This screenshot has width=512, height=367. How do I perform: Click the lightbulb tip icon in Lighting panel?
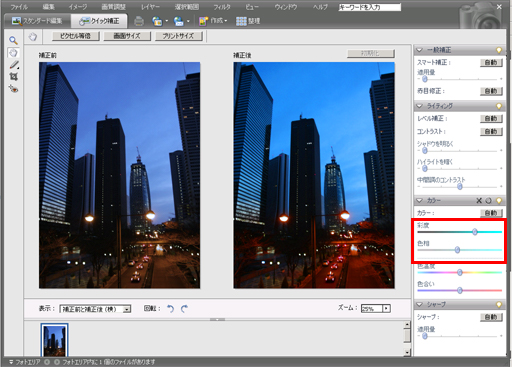(x=499, y=106)
